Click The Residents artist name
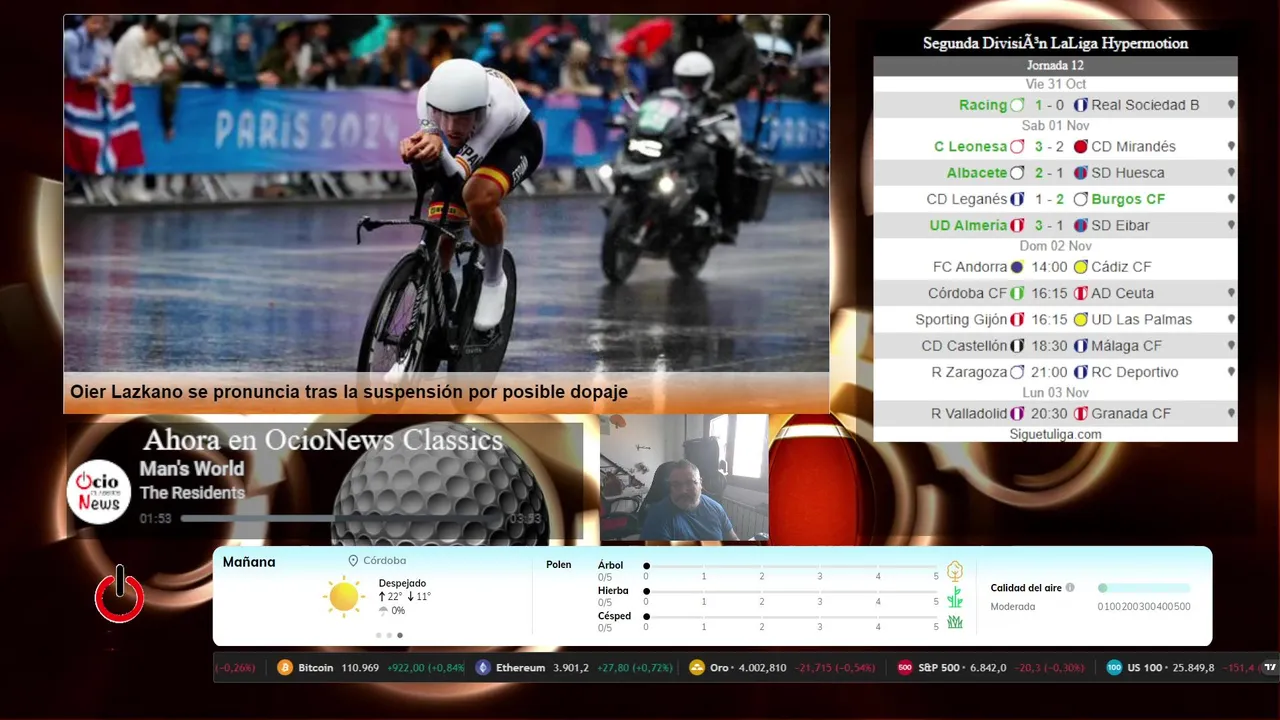The image size is (1280, 720). tap(192, 493)
